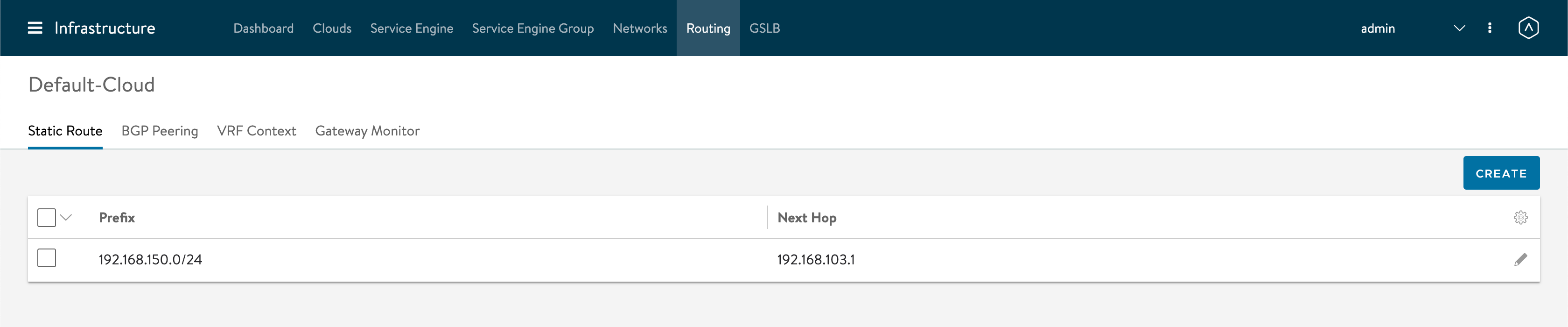This screenshot has height=327, width=1568.
Task: Click the admin username label
Action: [1378, 28]
